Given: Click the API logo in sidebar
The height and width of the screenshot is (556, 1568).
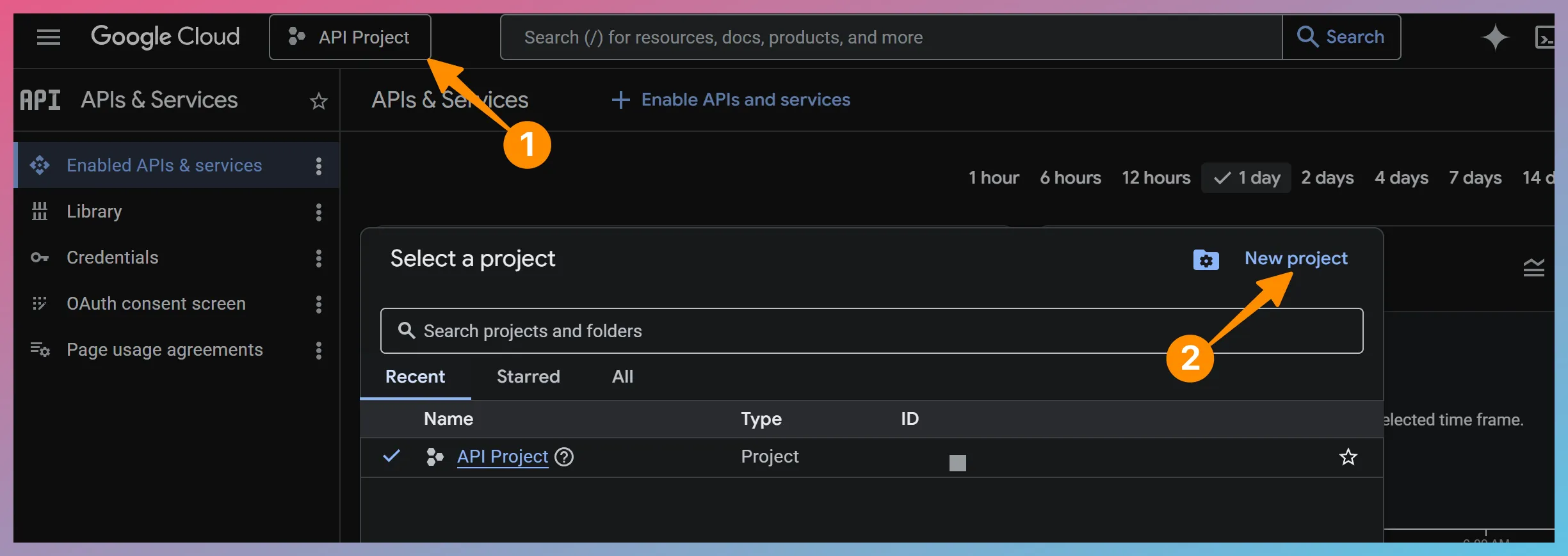Looking at the screenshot, I should point(40,100).
